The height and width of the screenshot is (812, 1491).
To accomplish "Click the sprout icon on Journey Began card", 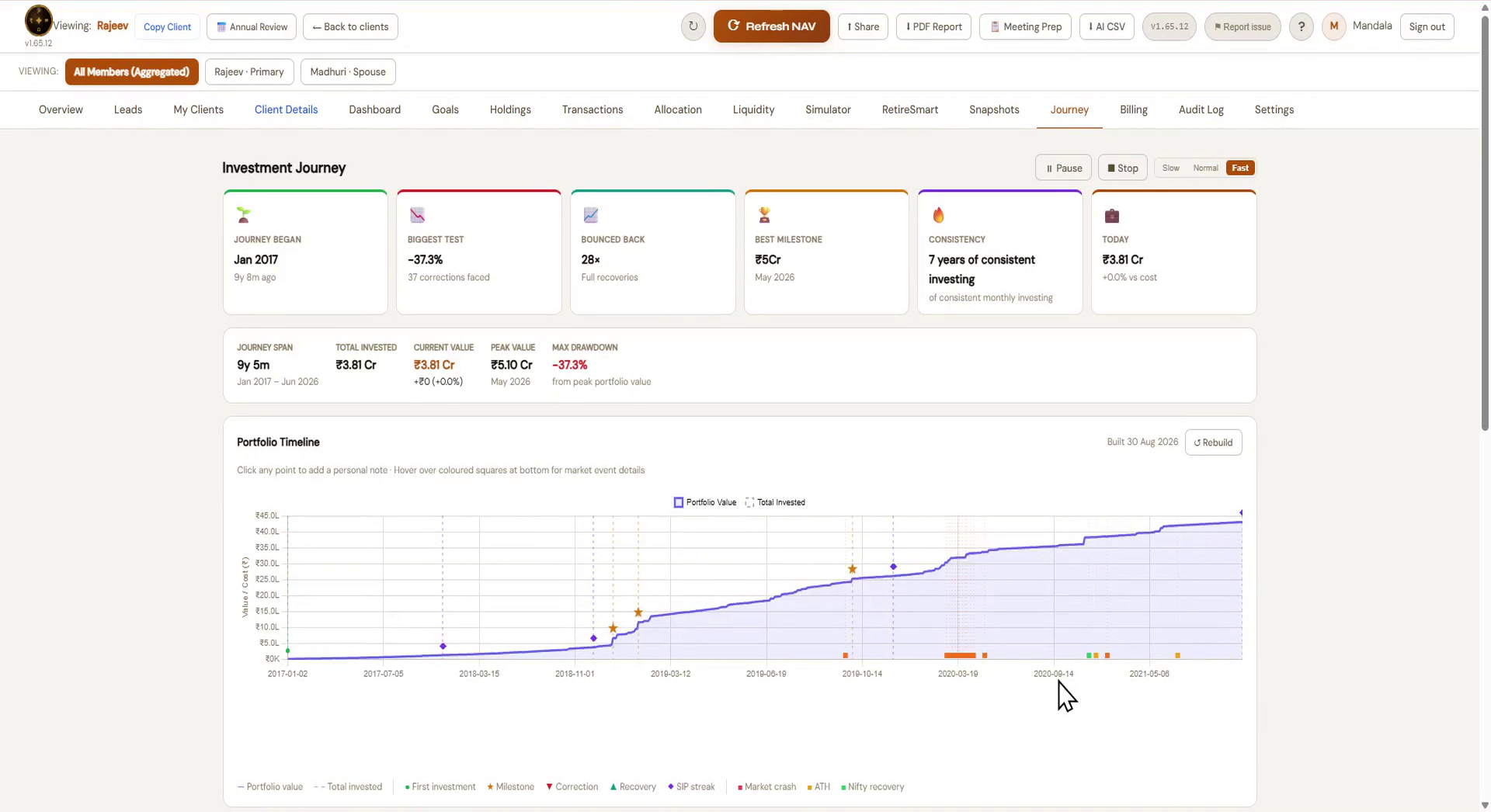I will click(x=244, y=214).
